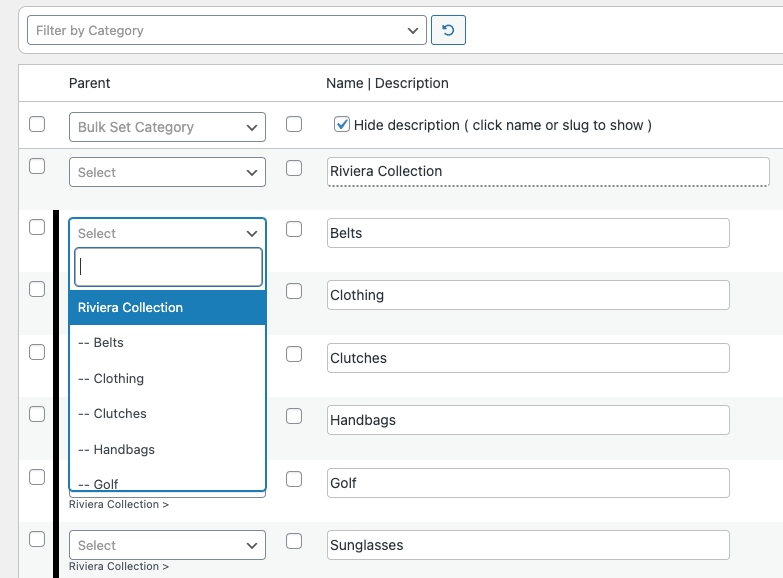The image size is (783, 578).
Task: Click the reset filter refresh icon
Action: pos(448,30)
